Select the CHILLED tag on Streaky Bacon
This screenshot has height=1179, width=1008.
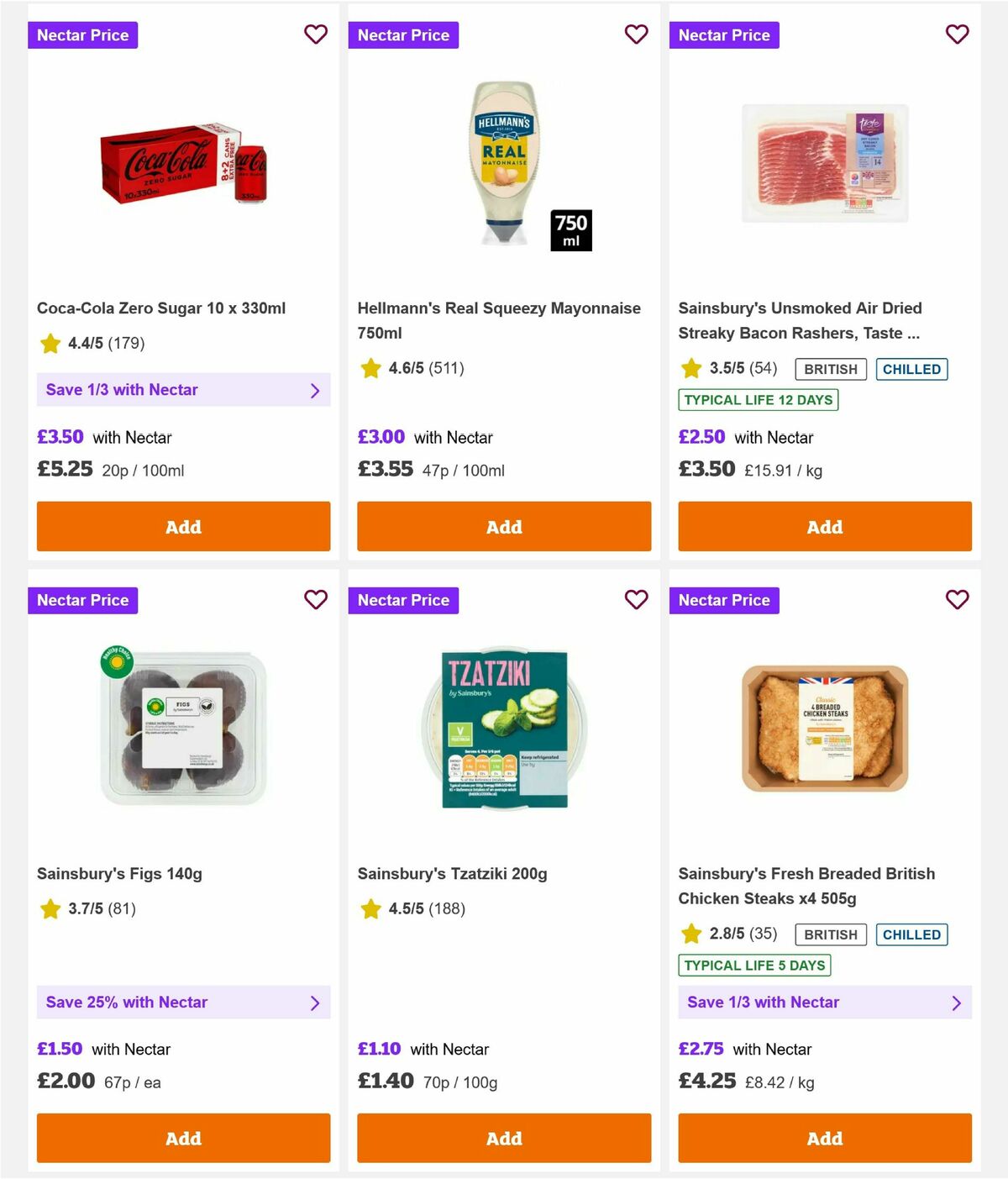pyautogui.click(x=912, y=369)
